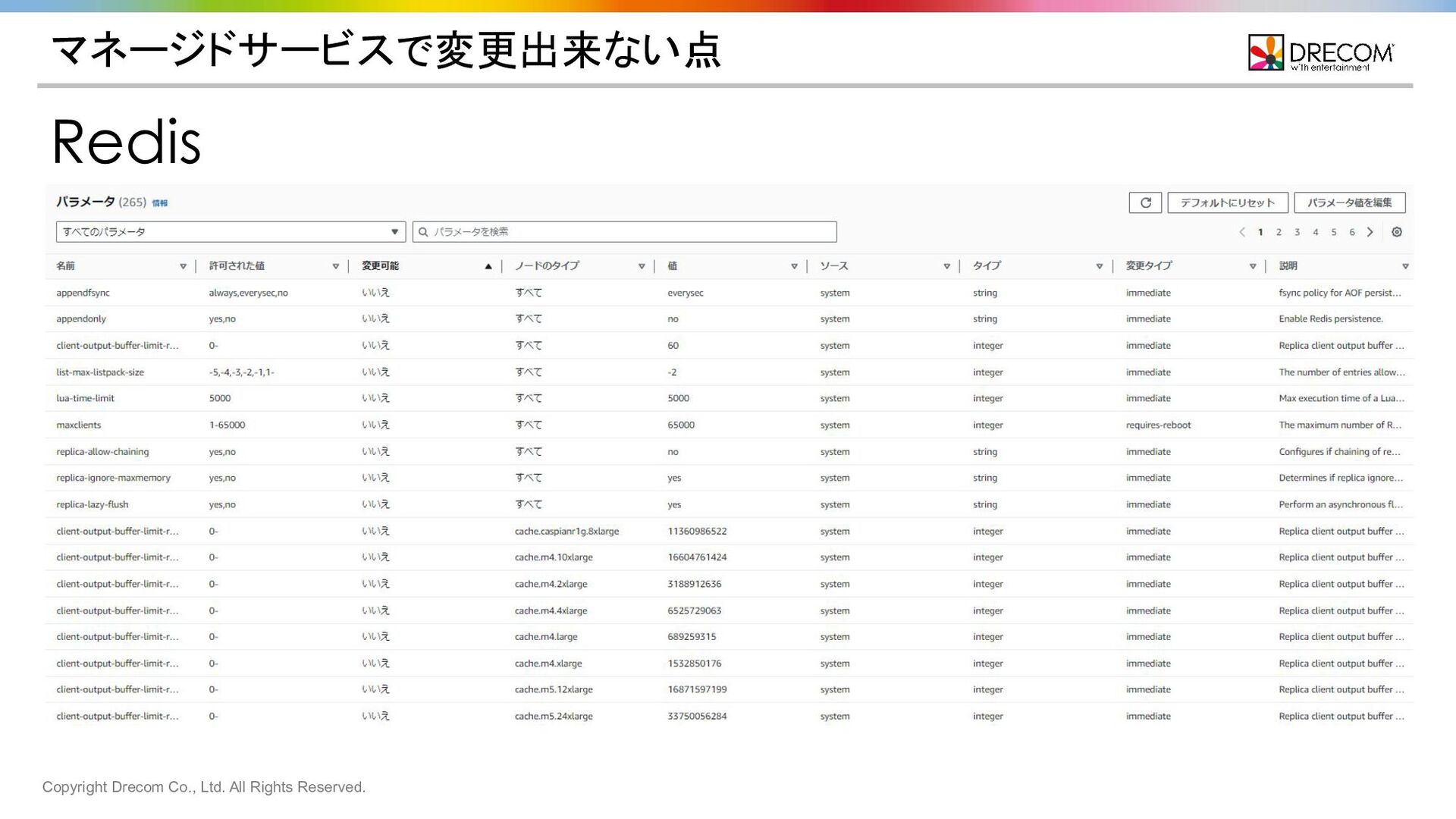Click replica-allow-chaining parameter name
The image size is (1456, 819).
tap(102, 452)
